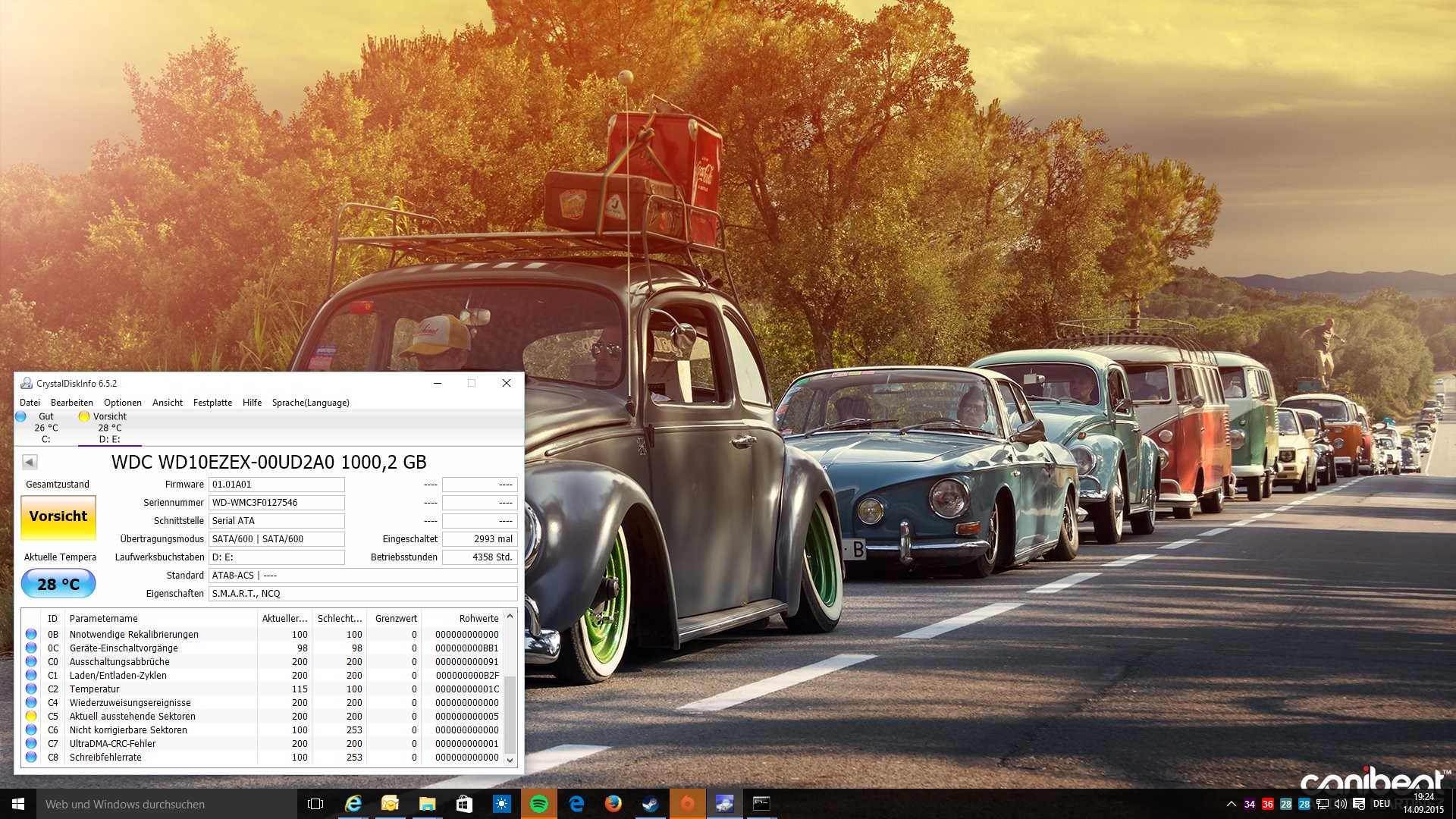Click the volume speaker tray icon

[x=1340, y=804]
